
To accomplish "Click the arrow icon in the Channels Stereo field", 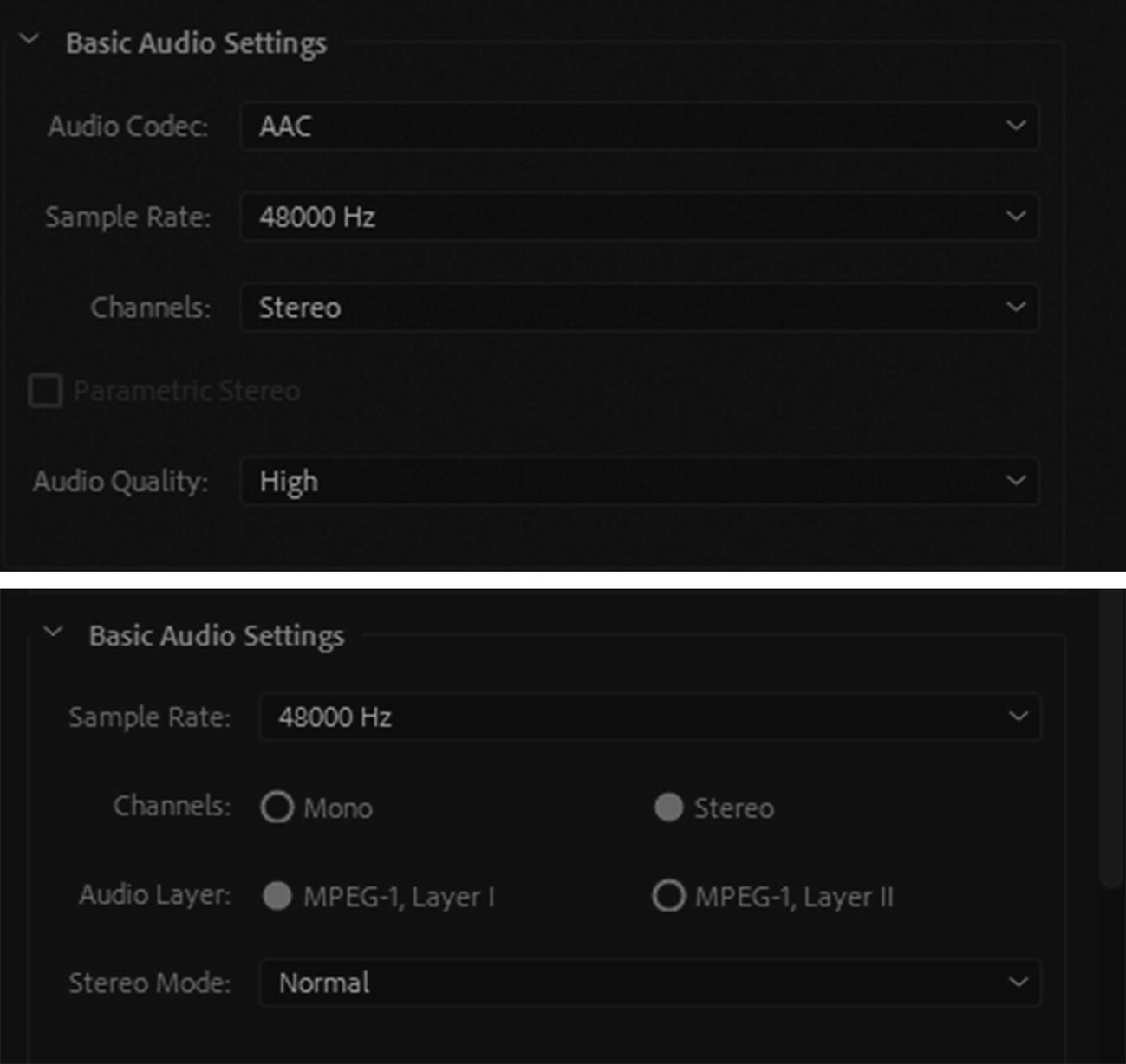I will pos(1016,308).
